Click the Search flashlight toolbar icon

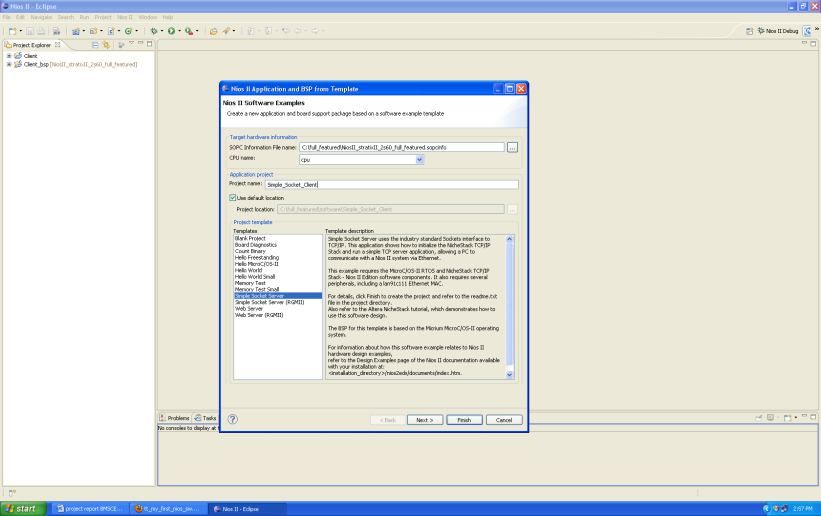point(226,31)
